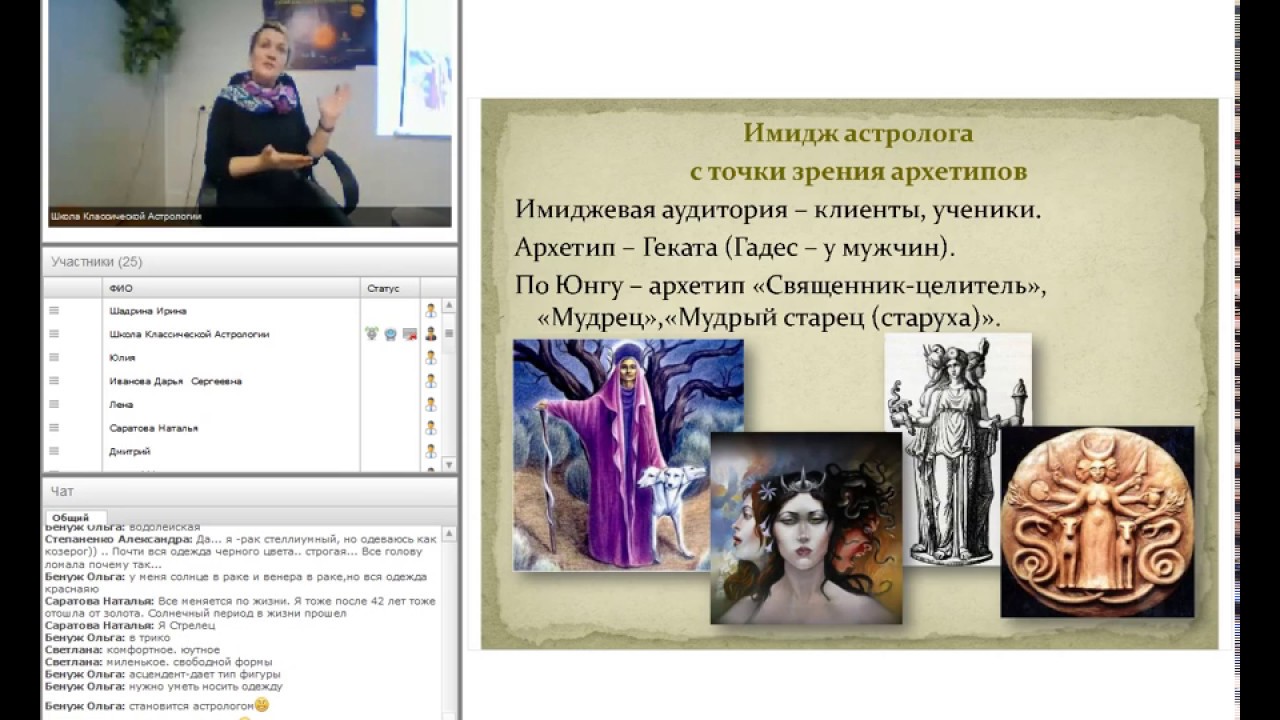
Task: Click the microphone status icon of Школа Классической Астрологии
Action: [x=372, y=334]
